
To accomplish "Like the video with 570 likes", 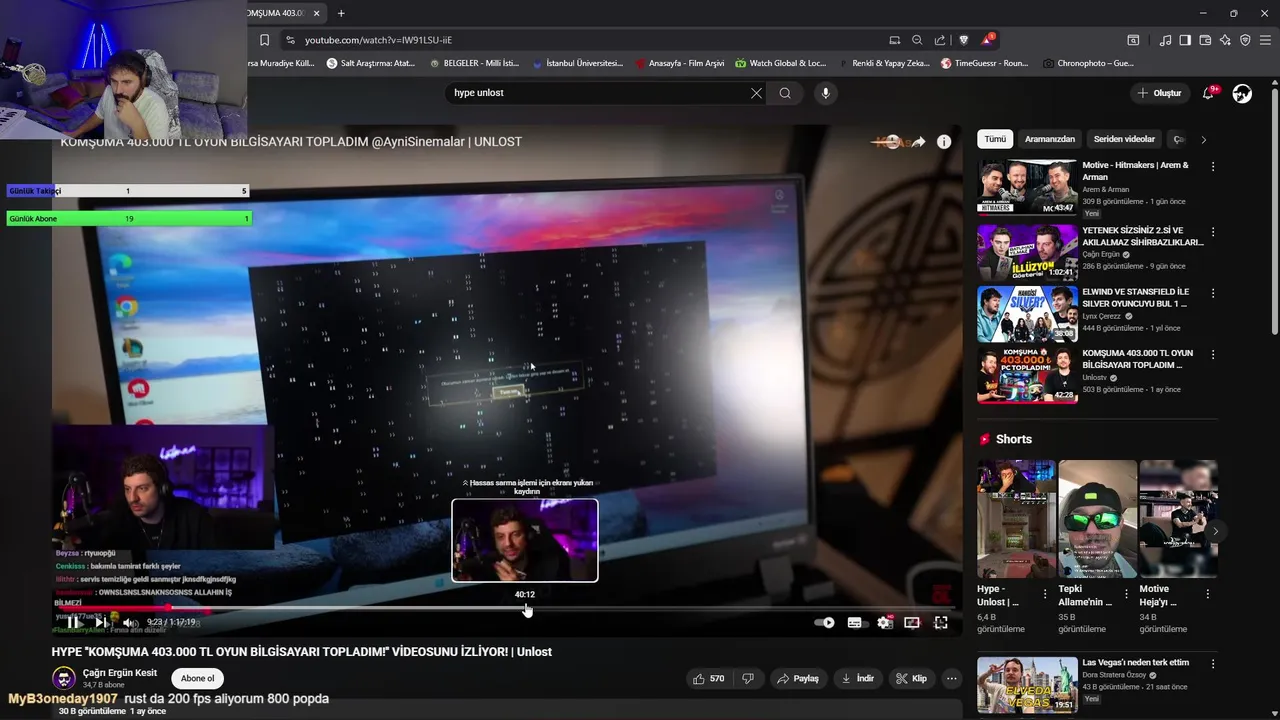I will pyautogui.click(x=708, y=678).
